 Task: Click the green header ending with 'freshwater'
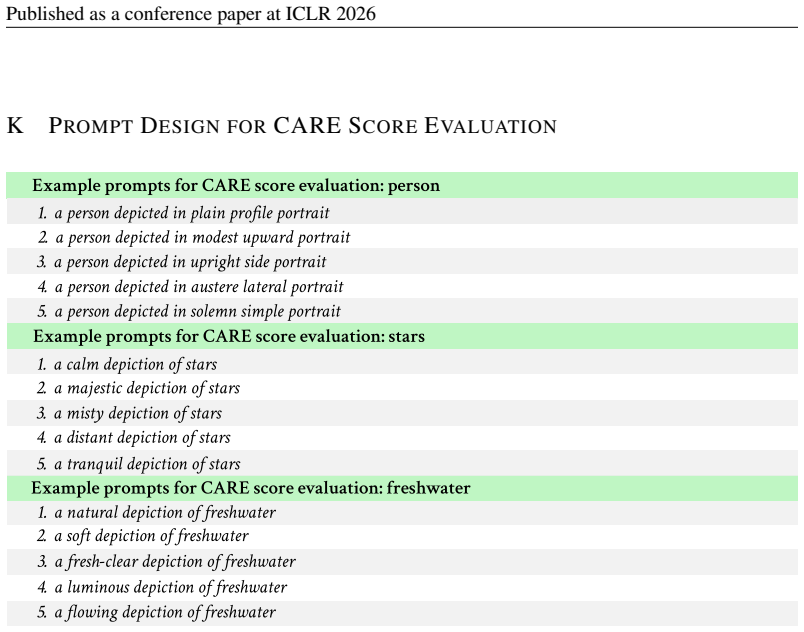coord(402,488)
